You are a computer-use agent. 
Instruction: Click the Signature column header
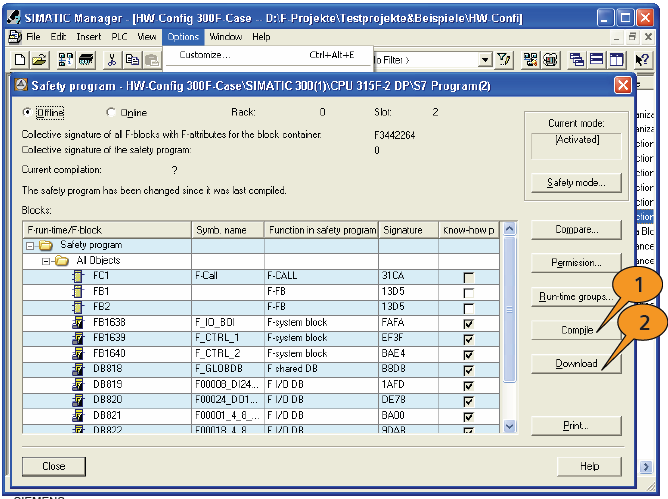coord(408,230)
